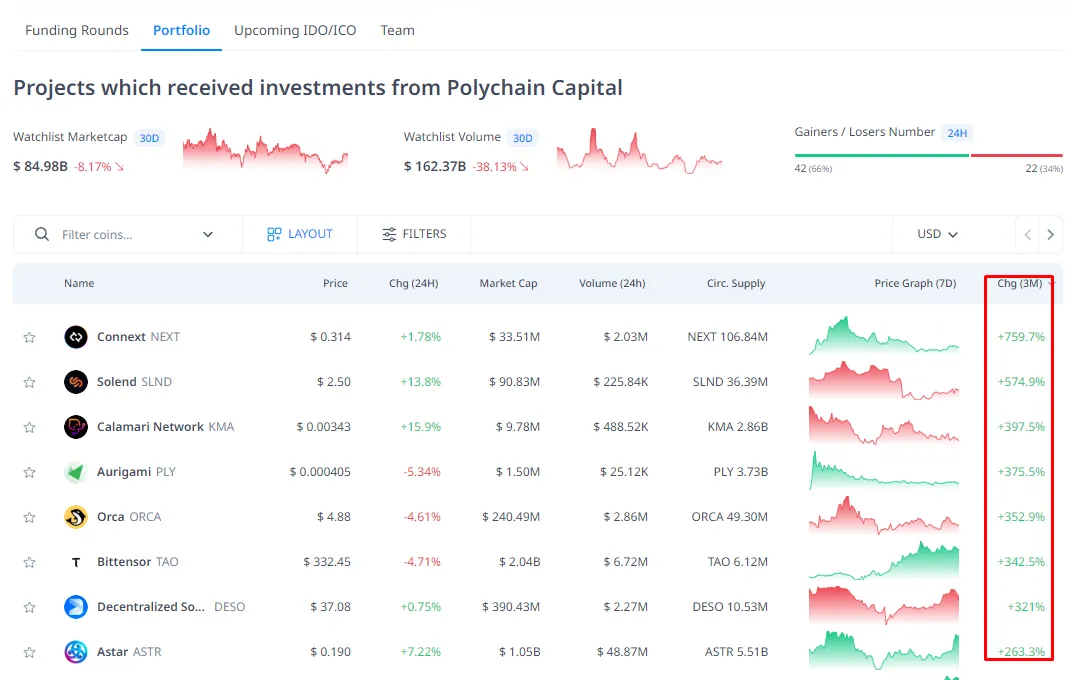Viewport: 1078px width, 680px height.
Task: Click the Calamari Network coin logo
Action: coord(76,427)
